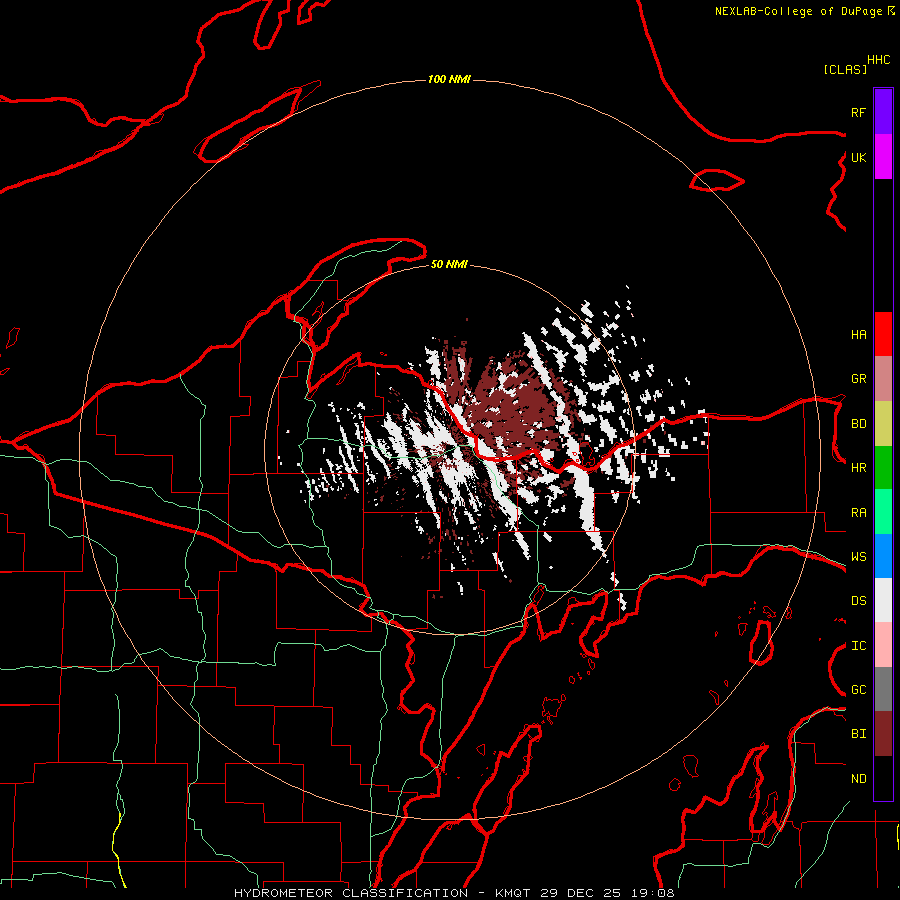Click the WS legend label
This screenshot has height=900, width=900.
click(x=858, y=557)
